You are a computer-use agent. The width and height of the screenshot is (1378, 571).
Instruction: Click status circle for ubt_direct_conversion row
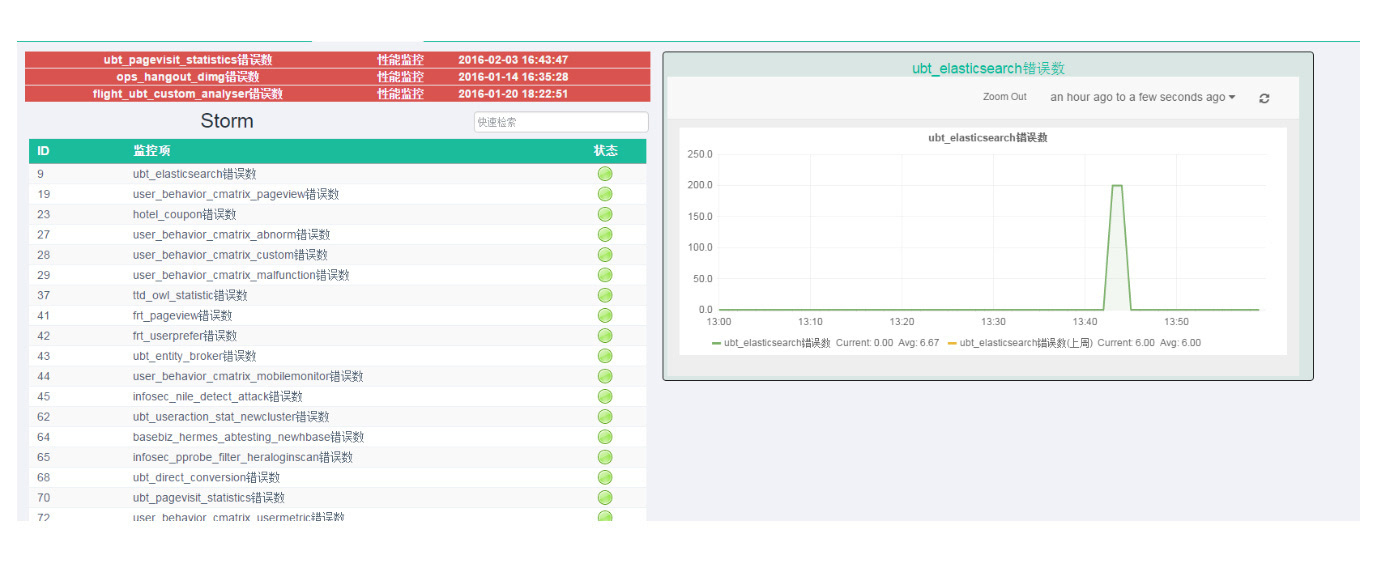coord(605,477)
